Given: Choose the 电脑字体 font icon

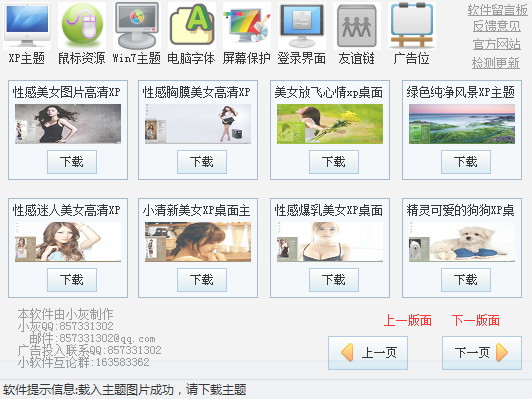Looking at the screenshot, I should tap(192, 26).
